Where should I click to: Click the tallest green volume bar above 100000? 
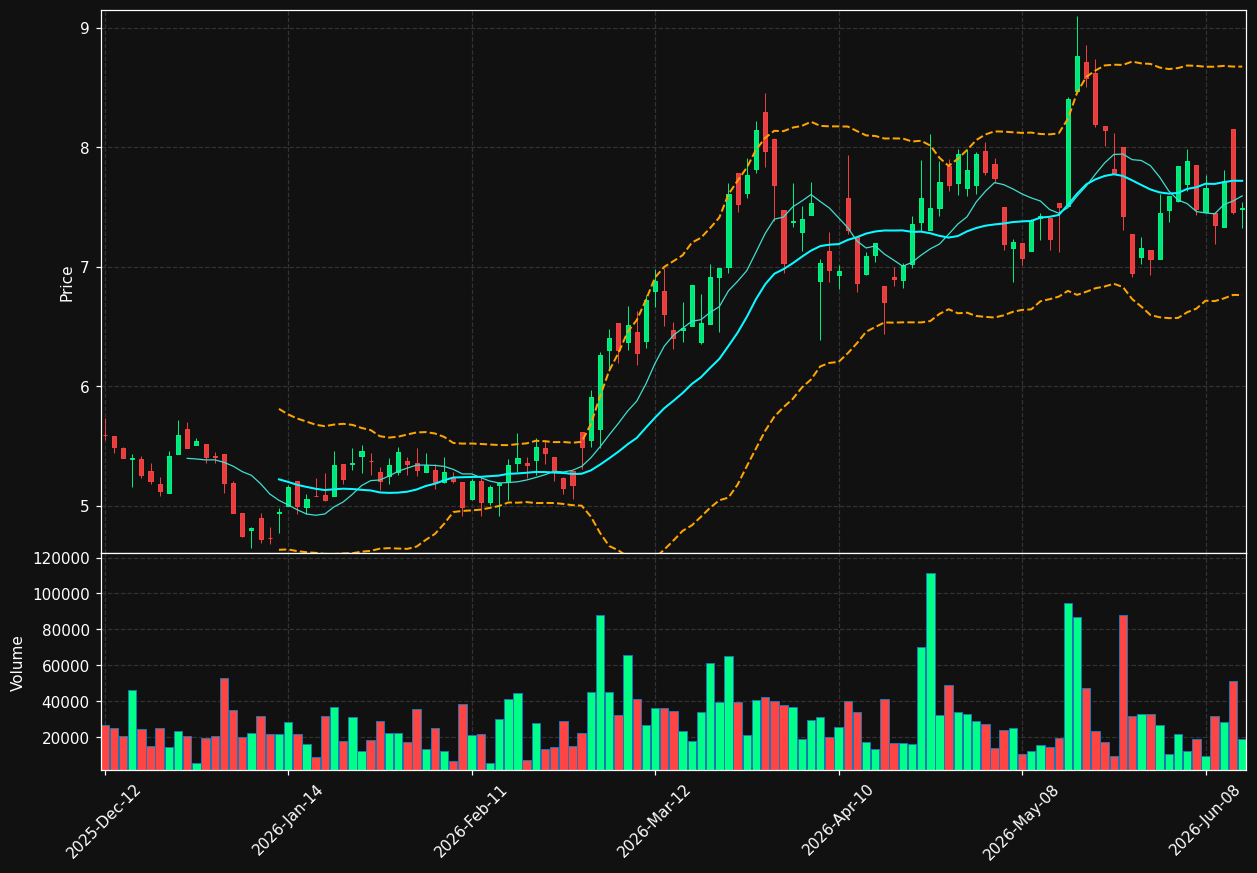931,671
